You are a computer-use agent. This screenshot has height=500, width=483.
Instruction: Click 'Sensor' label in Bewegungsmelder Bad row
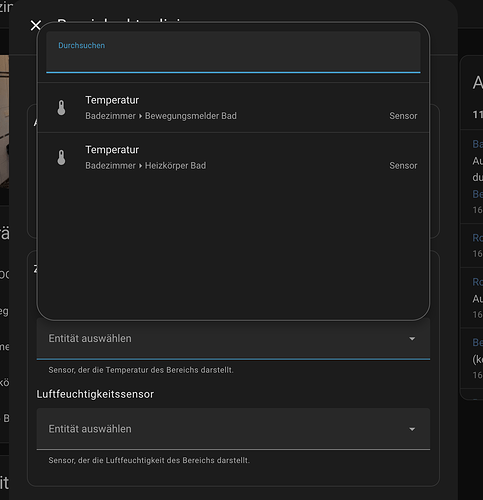pos(403,116)
